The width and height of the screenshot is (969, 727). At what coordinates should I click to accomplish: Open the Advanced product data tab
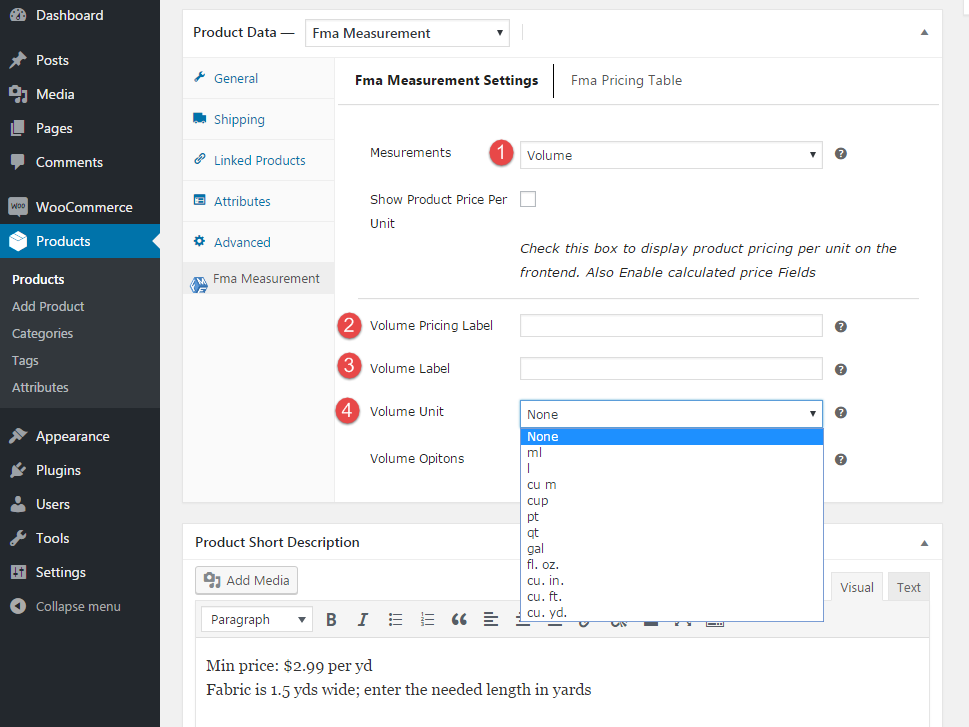[258, 242]
